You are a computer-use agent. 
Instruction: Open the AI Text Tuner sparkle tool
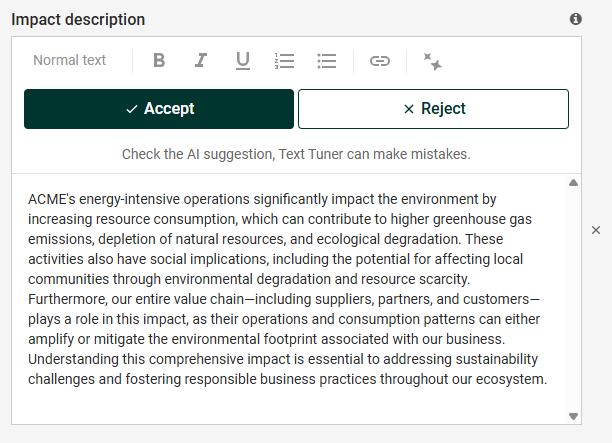click(x=432, y=62)
